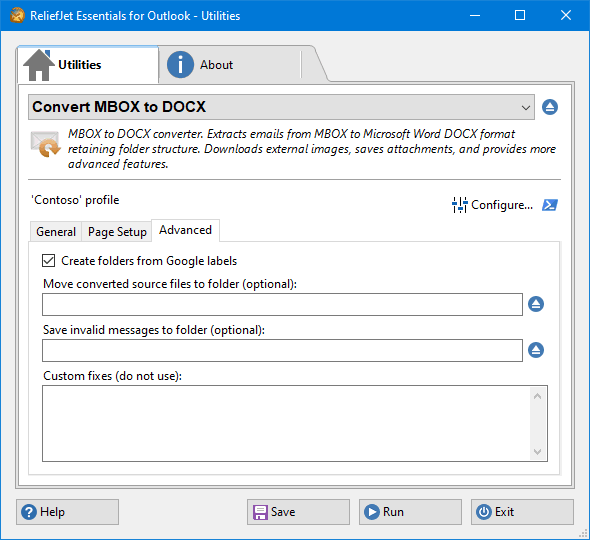Viewport: 590px width, 540px height.
Task: Click the MBOX converter envelope icon
Action: pos(46,144)
